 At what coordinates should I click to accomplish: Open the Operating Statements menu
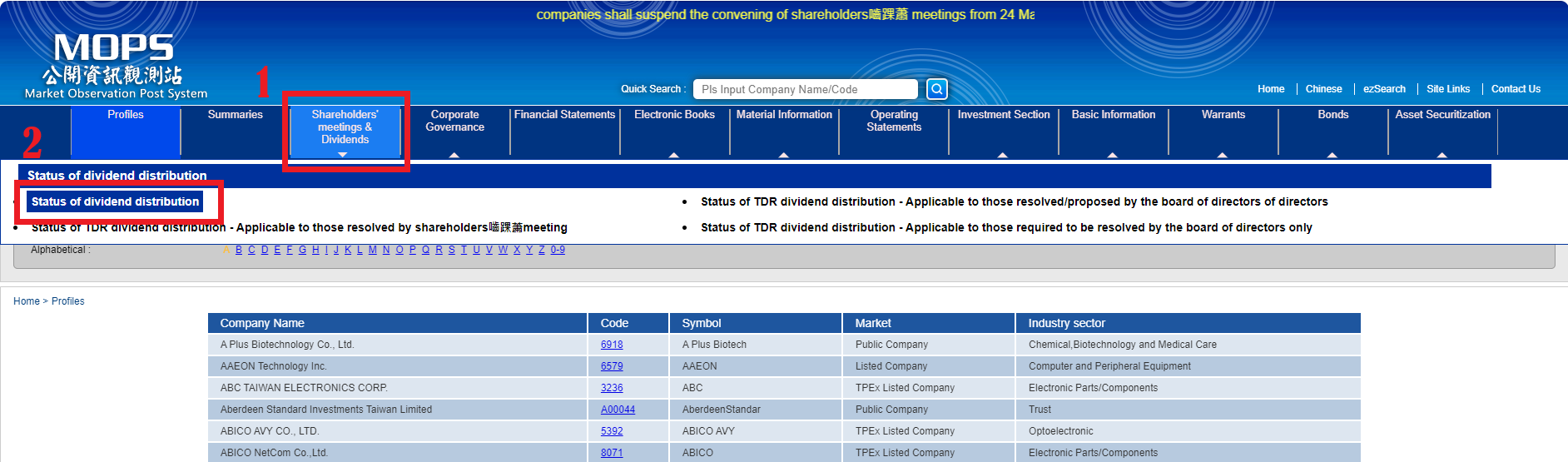tap(894, 121)
